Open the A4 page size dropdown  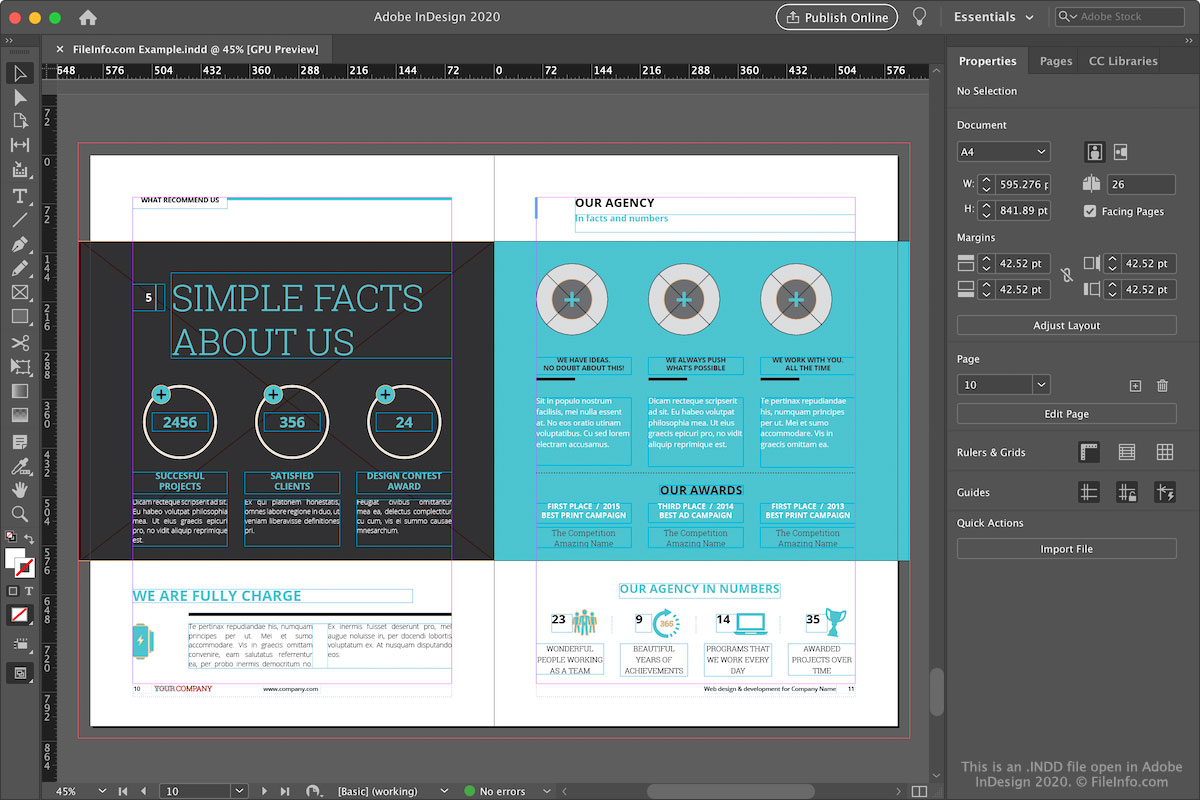[x=1003, y=152]
